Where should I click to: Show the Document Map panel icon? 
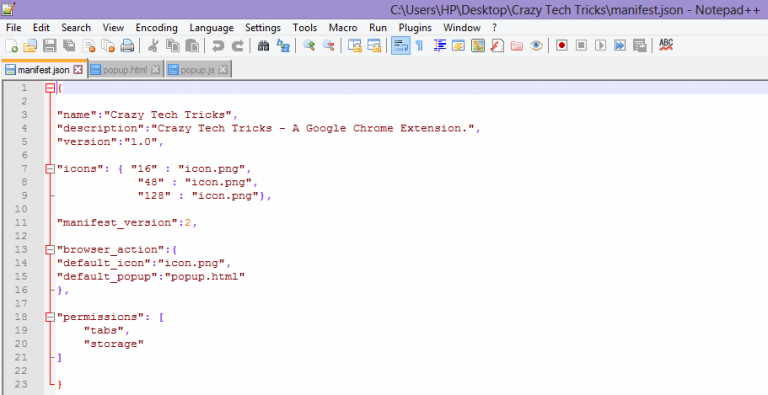coord(478,46)
